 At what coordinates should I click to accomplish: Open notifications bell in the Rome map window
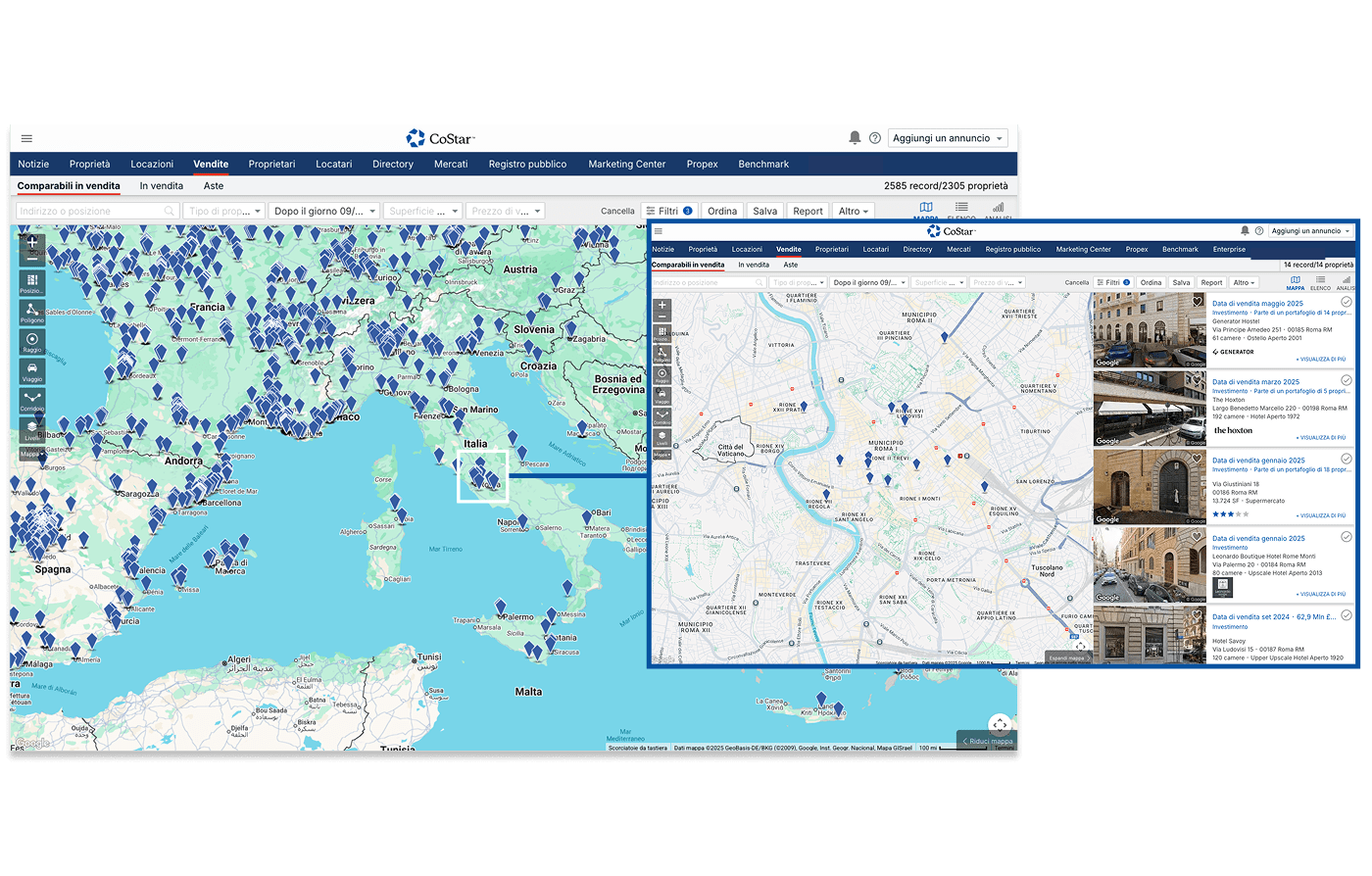coord(1245,231)
